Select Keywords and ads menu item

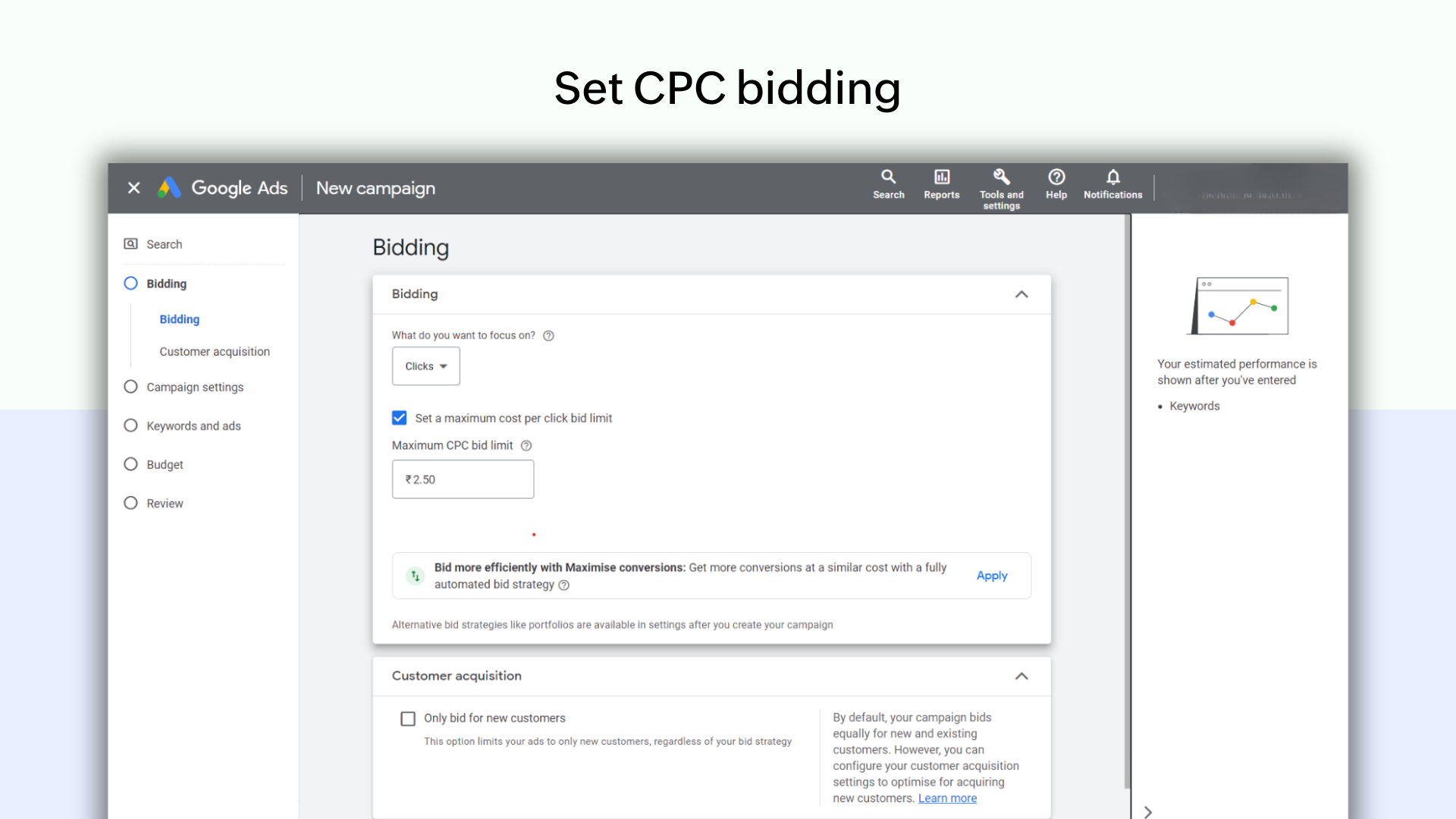[193, 425]
